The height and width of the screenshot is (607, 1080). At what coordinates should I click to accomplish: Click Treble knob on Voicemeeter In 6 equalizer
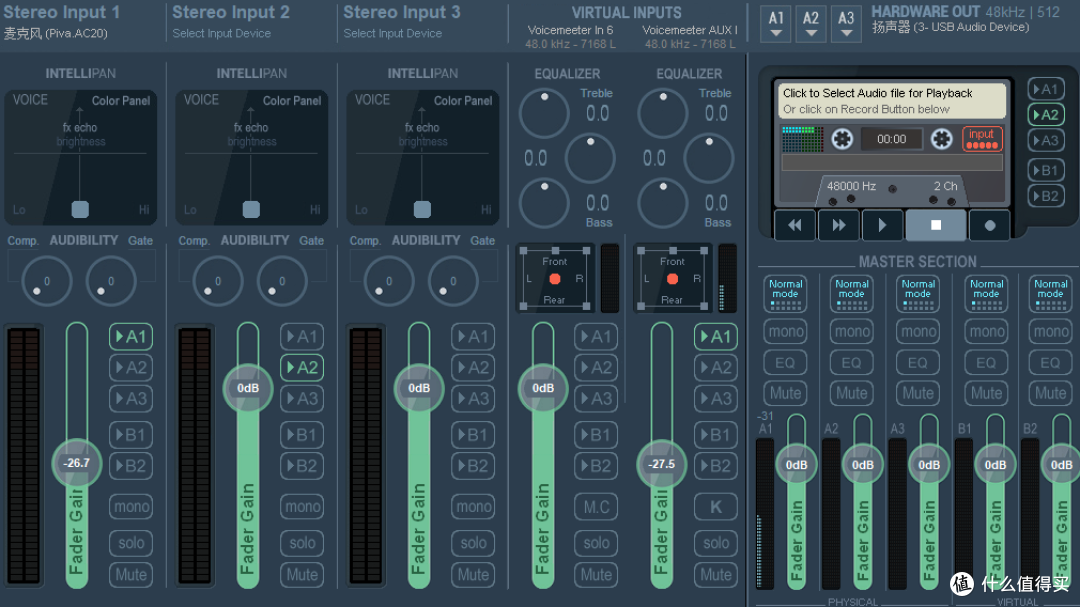pos(543,113)
